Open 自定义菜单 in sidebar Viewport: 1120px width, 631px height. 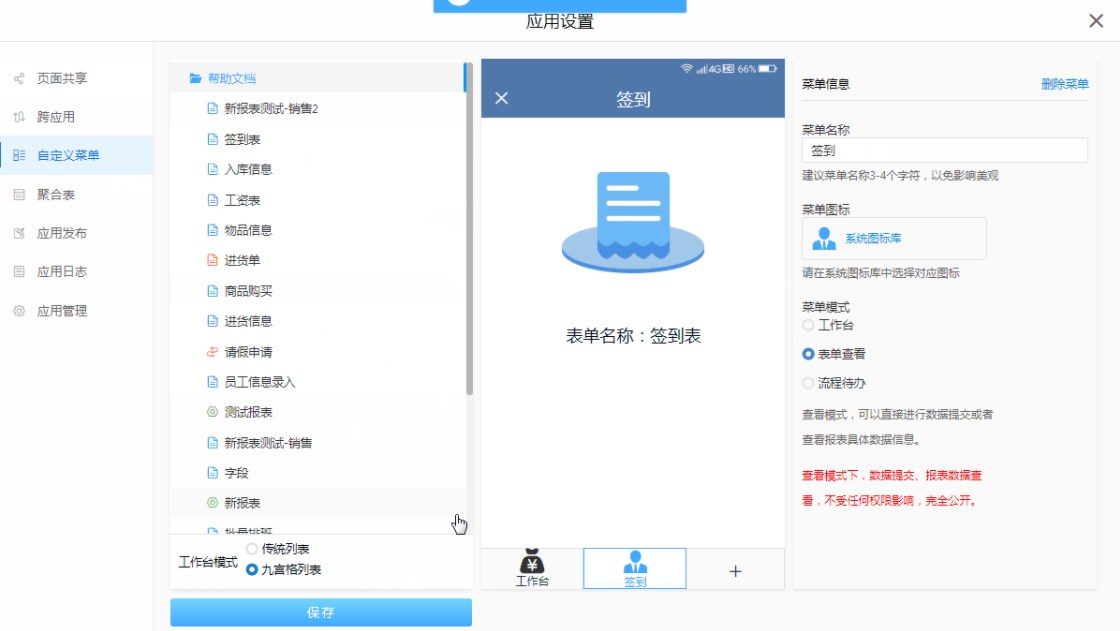68,155
